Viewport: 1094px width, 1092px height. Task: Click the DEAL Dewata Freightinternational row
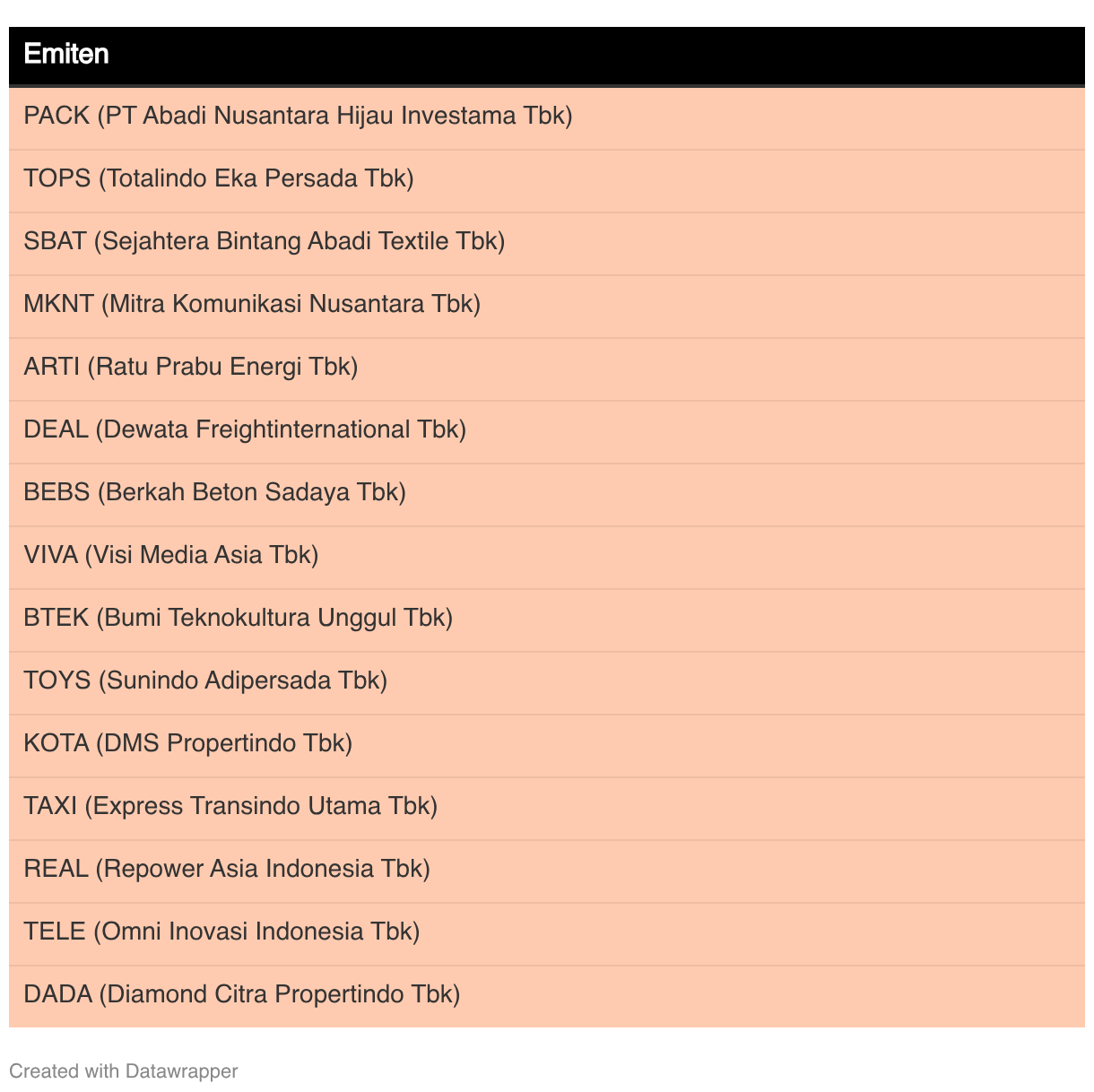pos(245,429)
